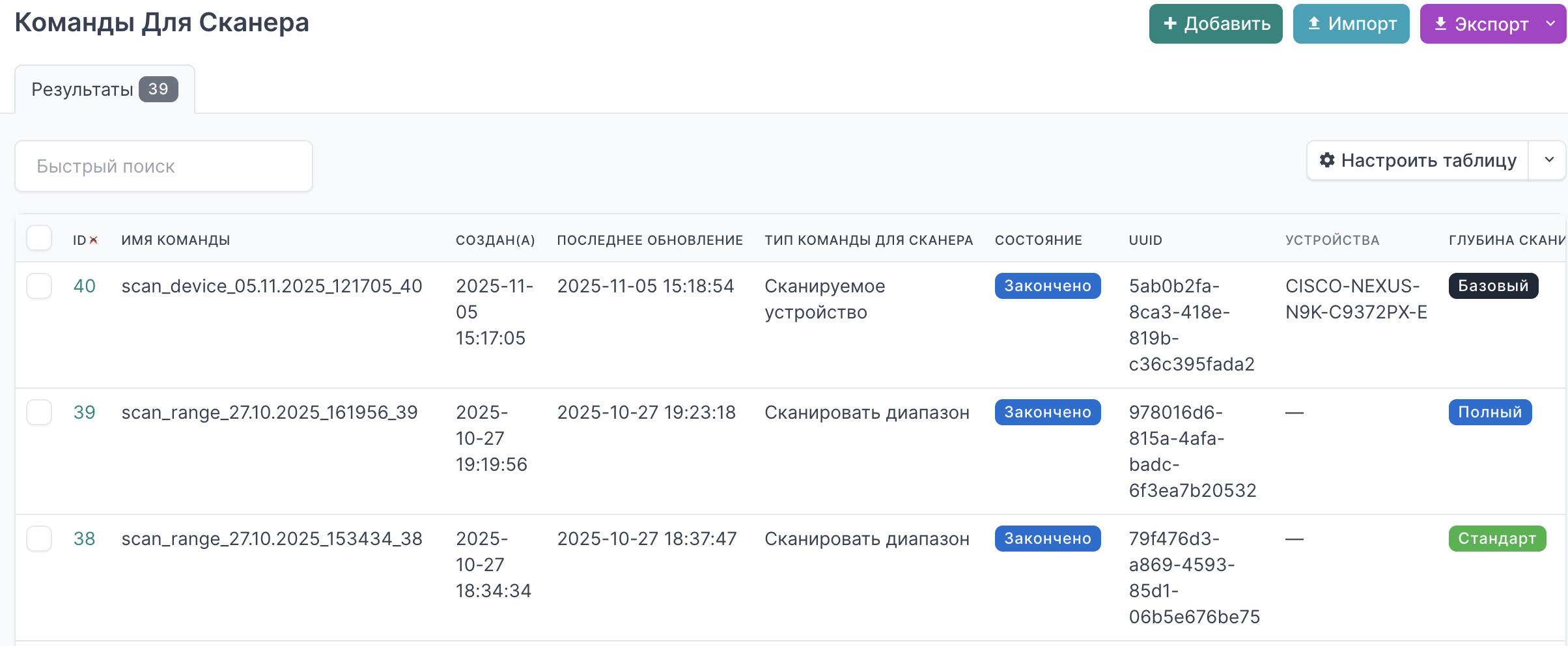Toggle the select-all checkbox in table header
Image resolution: width=1568 pixels, height=646 pixels.
(x=39, y=238)
